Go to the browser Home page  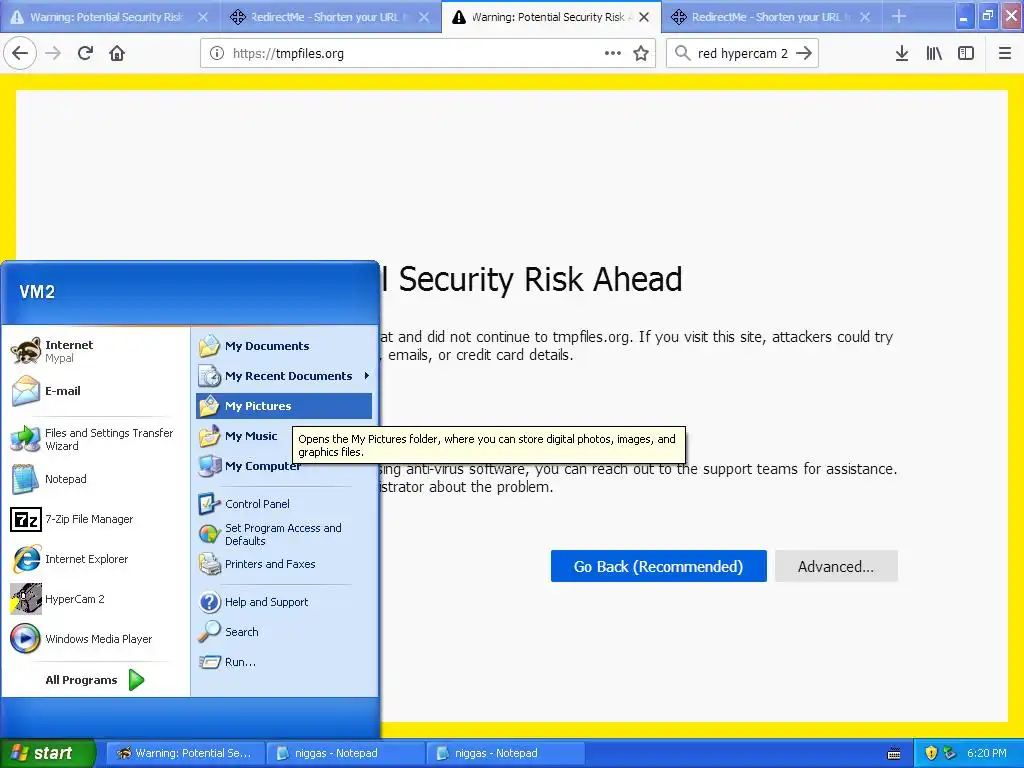pyautogui.click(x=117, y=54)
